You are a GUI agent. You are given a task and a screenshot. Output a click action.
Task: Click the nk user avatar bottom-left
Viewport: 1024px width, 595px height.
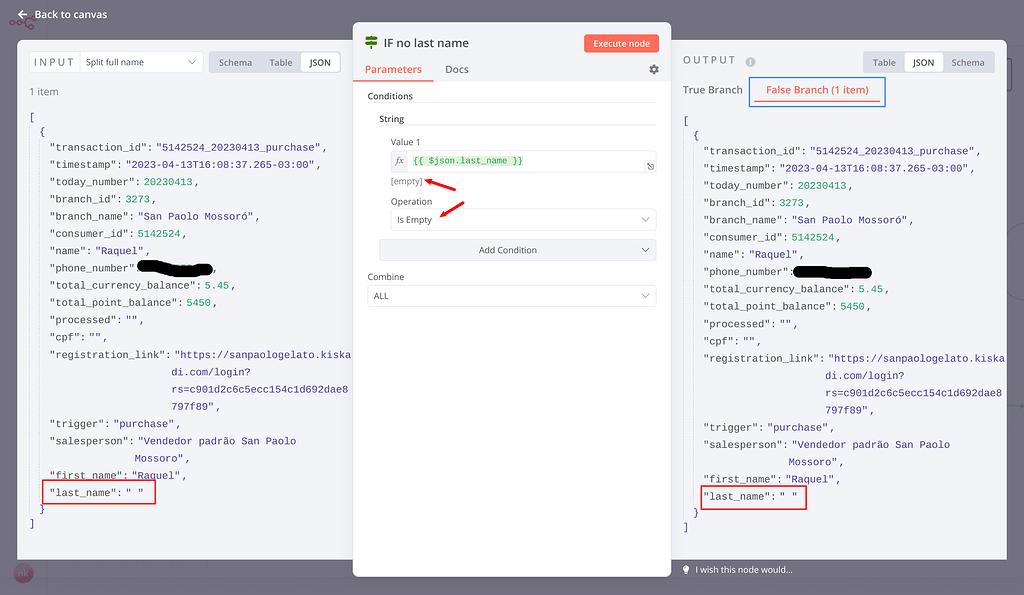pos(22,572)
